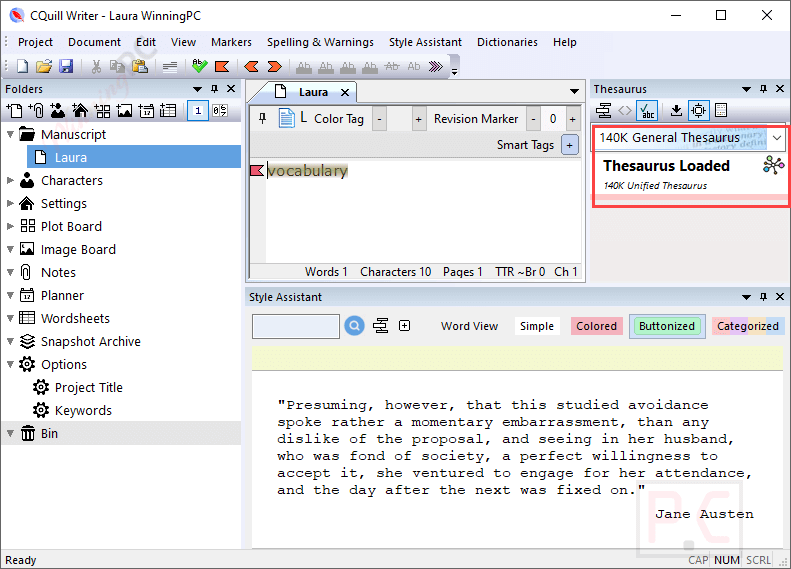Screen dimensions: 791x569
Task: Click the Style Assistant blue search icon
Action: [355, 326]
